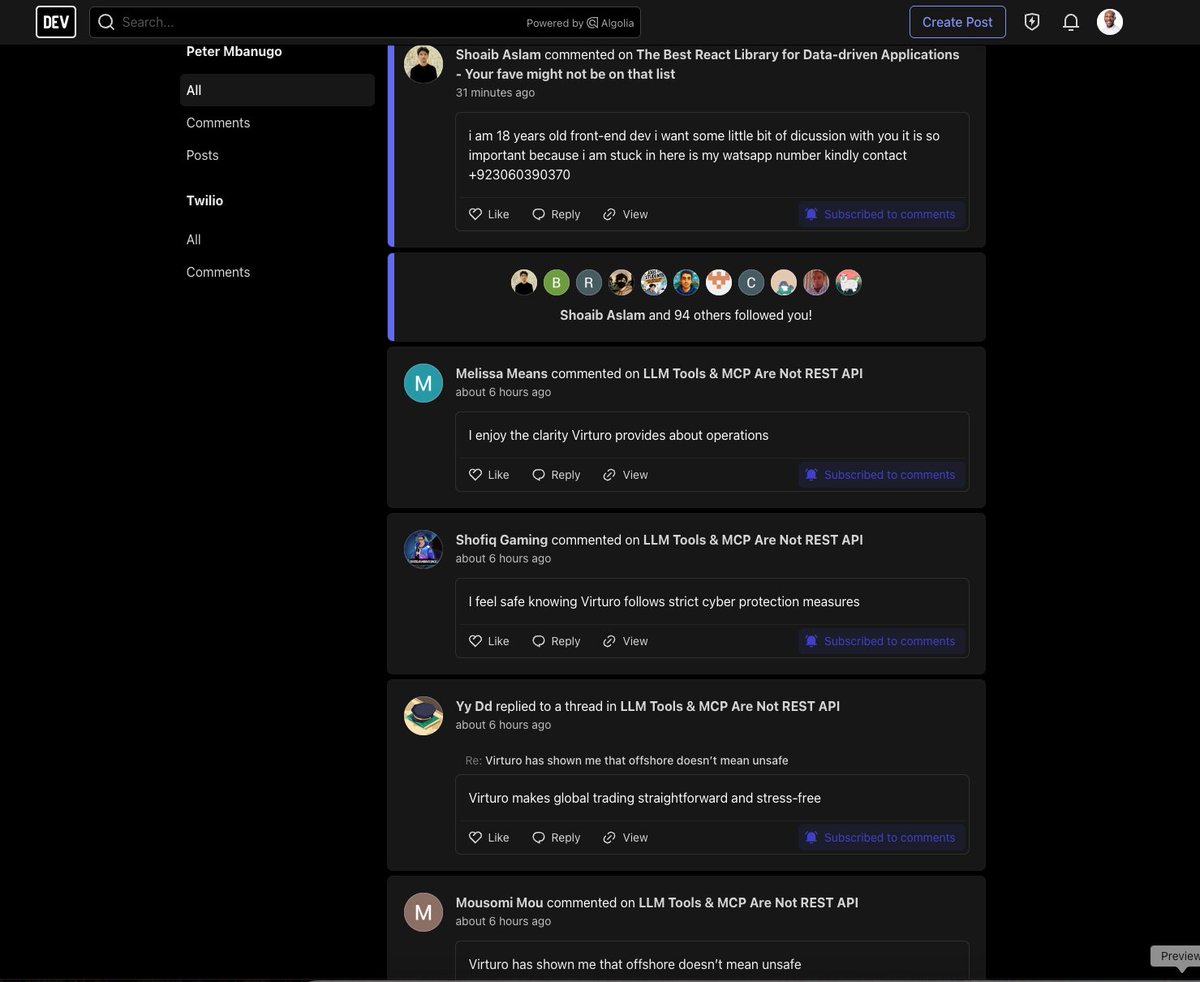Open the DEV home logo
This screenshot has height=982, width=1200.
[x=56, y=22]
